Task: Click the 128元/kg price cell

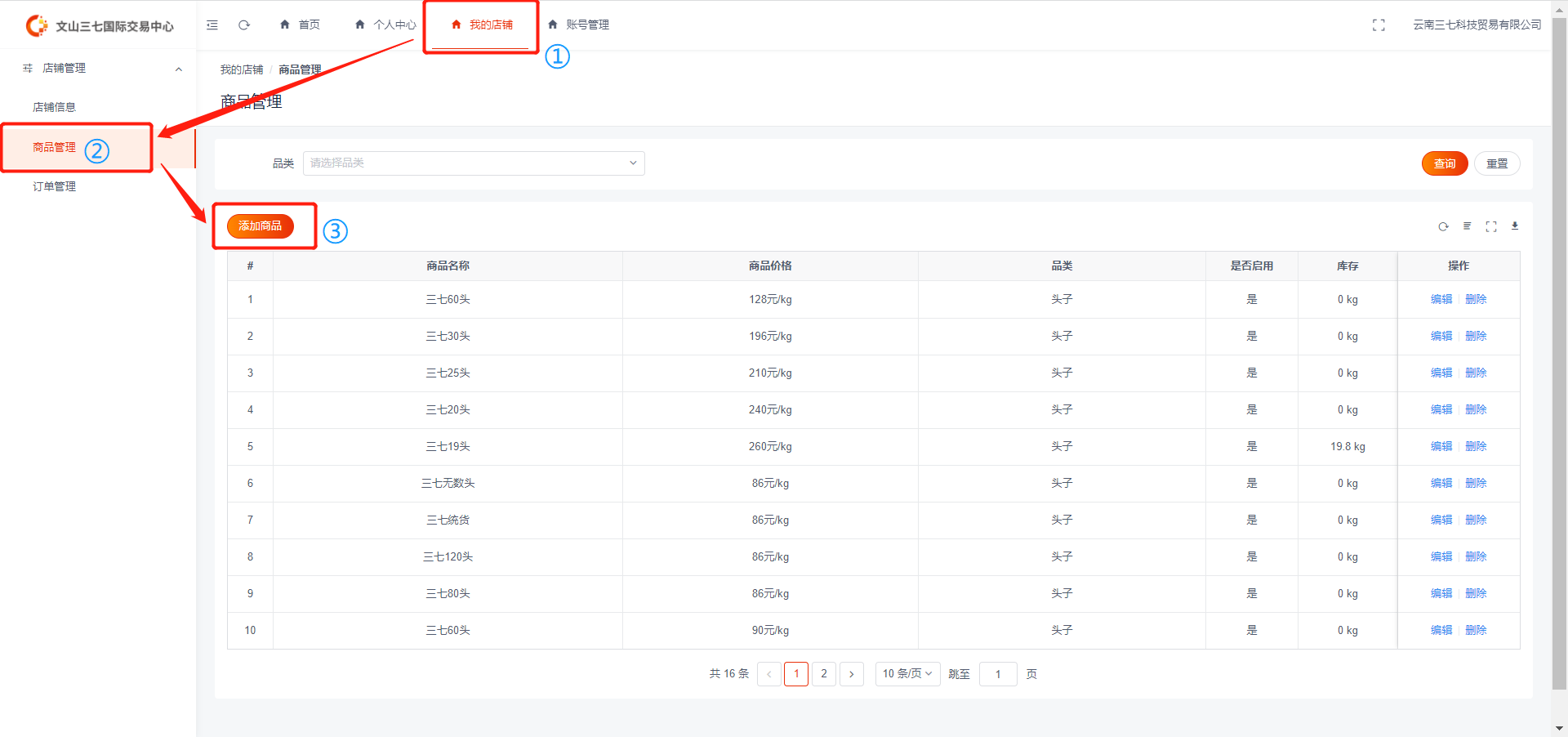Action: 770,300
